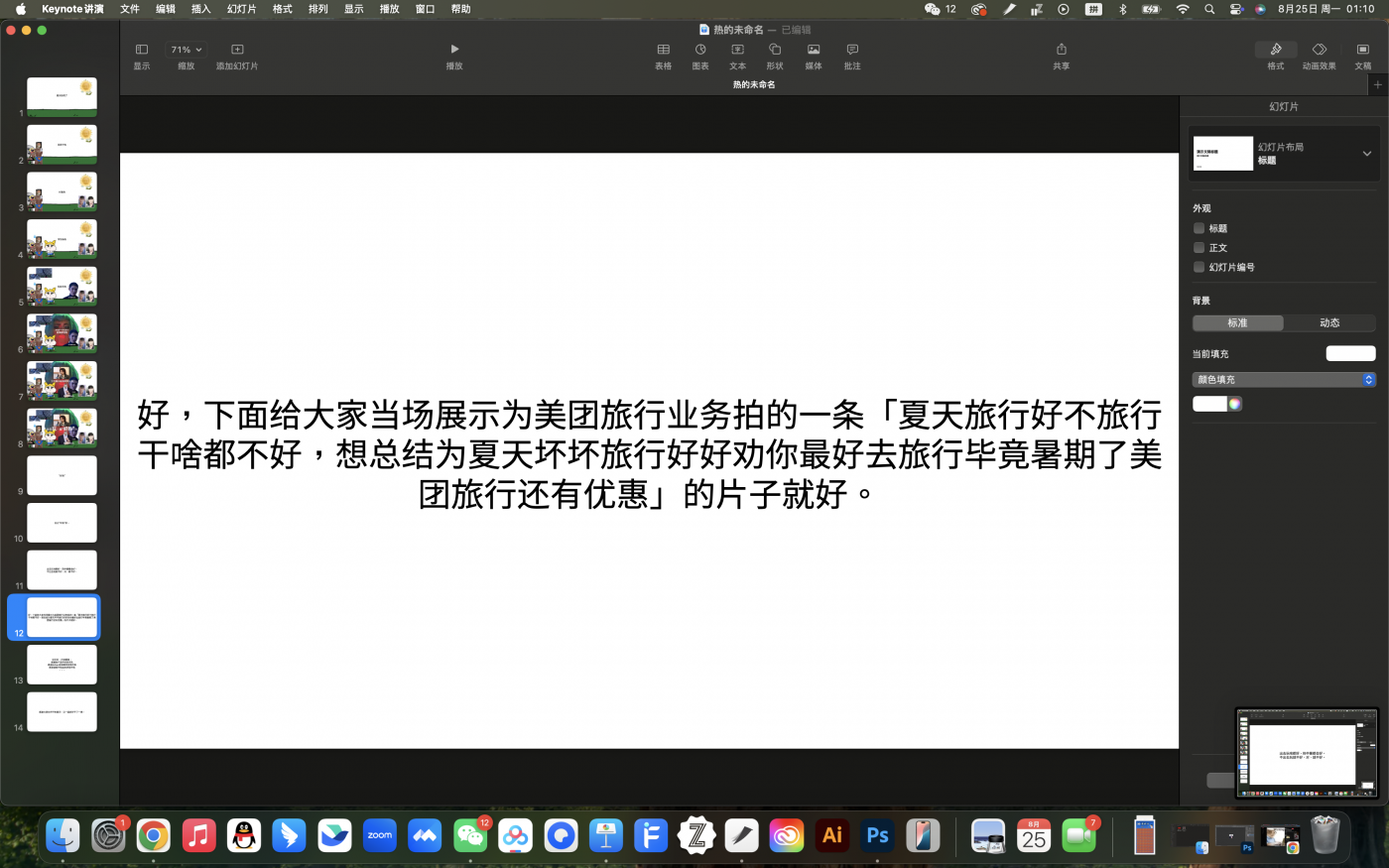Click the plus button beside tab bar
The width and height of the screenshot is (1389, 868).
tap(1377, 85)
